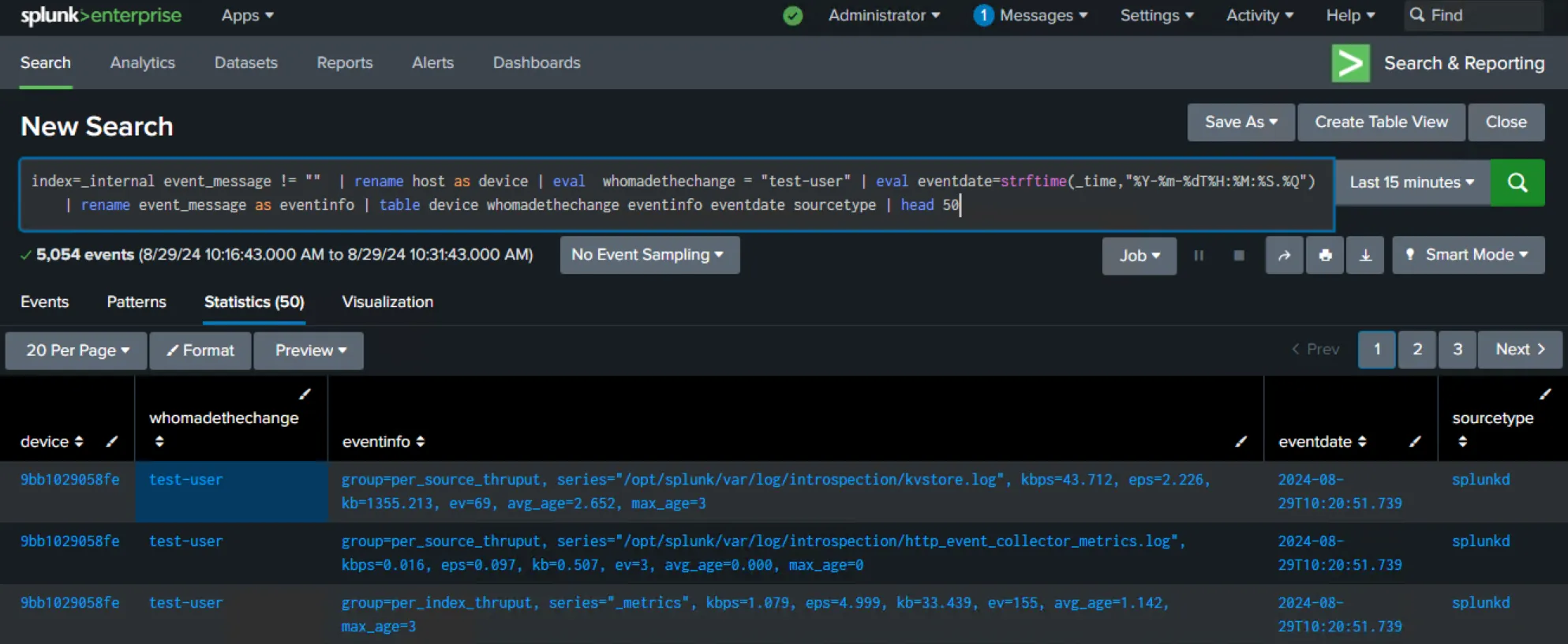Switch to the Patterns tab
Viewport: 1568px width, 644px height.
click(x=137, y=302)
